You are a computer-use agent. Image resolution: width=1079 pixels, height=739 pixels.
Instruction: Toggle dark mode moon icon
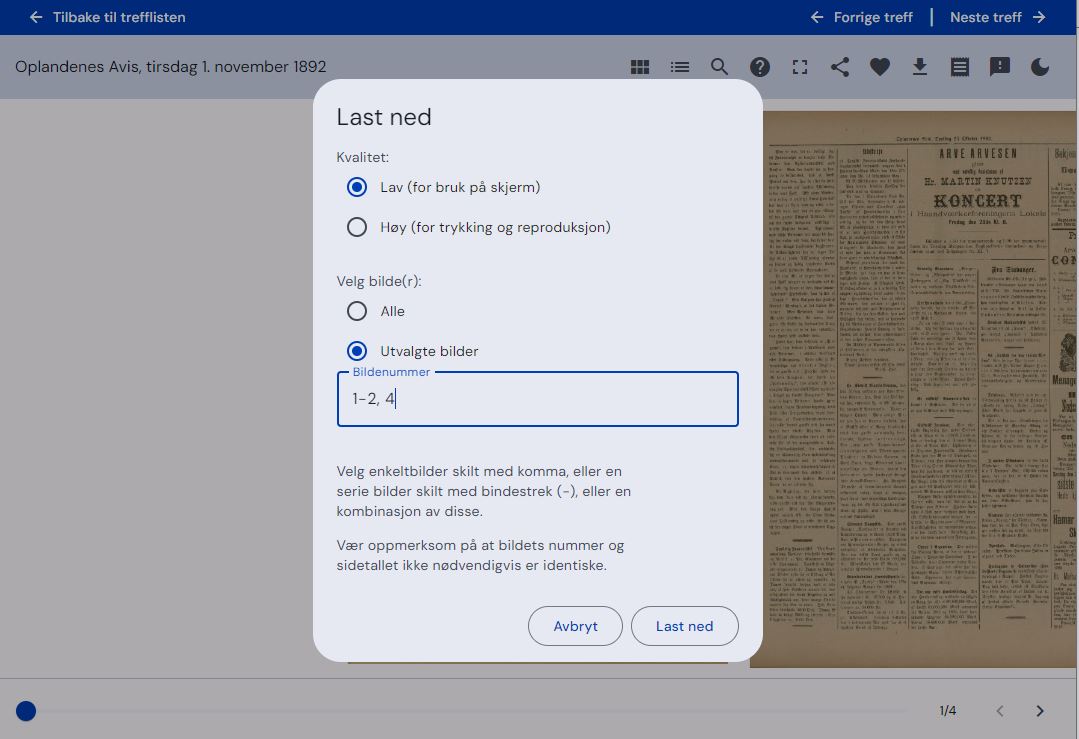pos(1040,67)
